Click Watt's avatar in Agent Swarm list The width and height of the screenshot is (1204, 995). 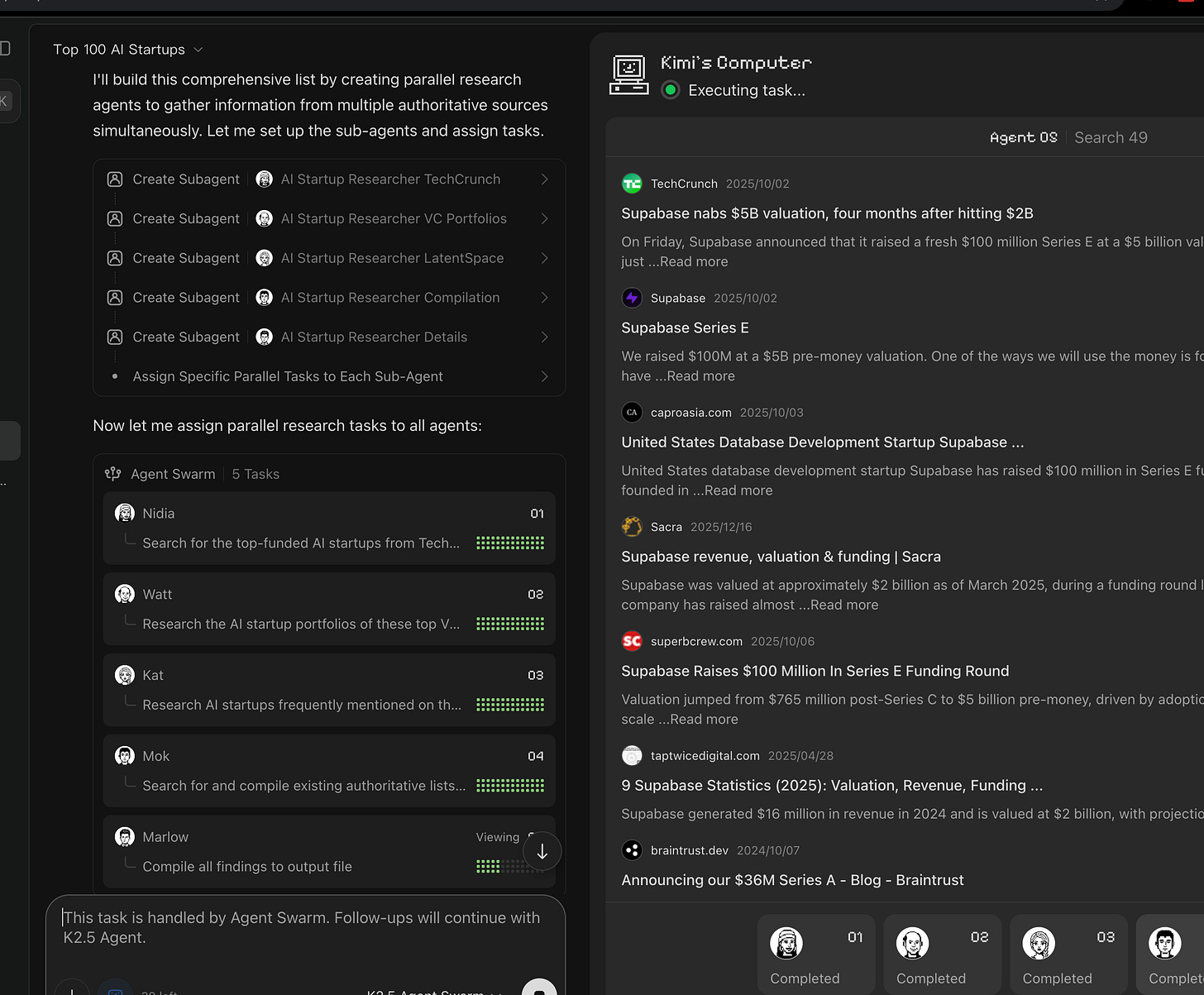pyautogui.click(x=125, y=594)
